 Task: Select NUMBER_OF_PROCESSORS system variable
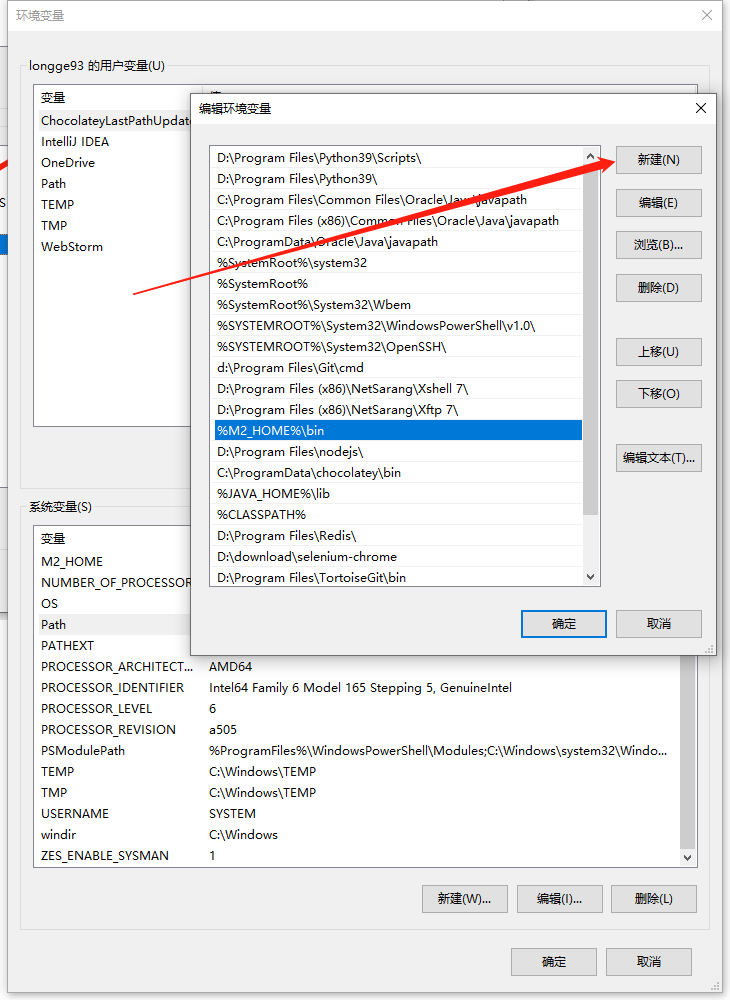coord(114,583)
